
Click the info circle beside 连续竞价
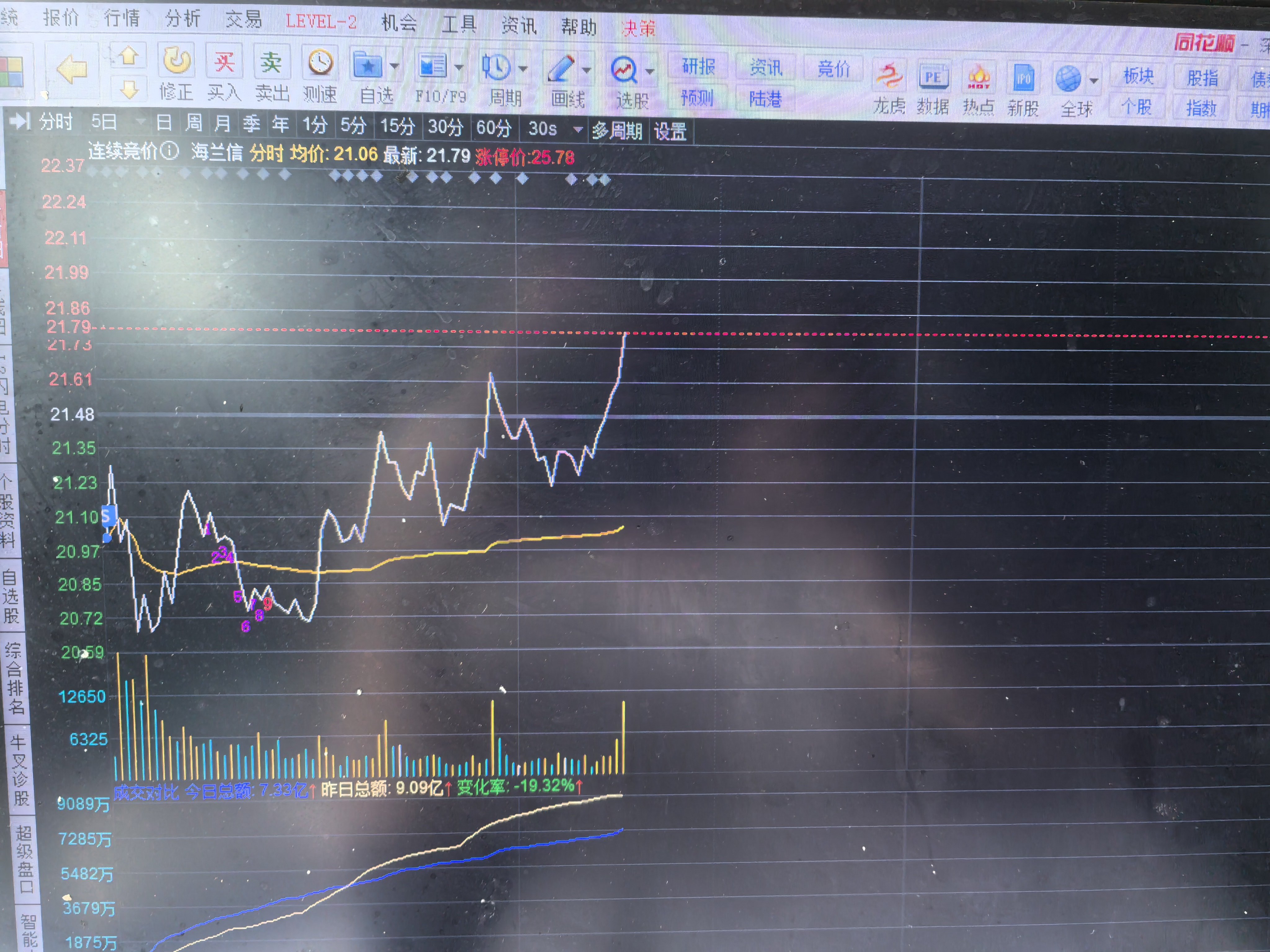point(169,151)
